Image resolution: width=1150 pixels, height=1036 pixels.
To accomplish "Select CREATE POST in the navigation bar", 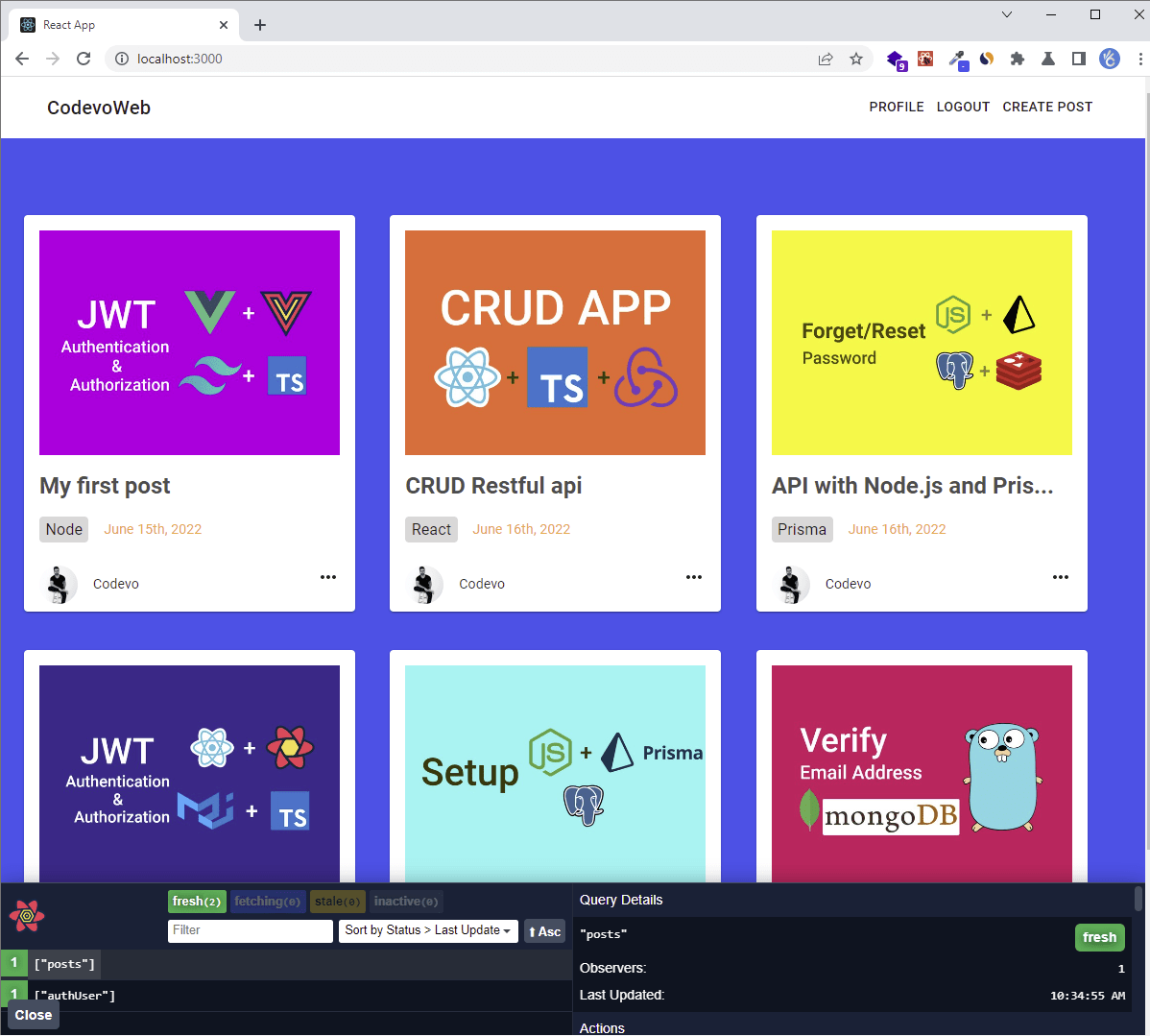I will coord(1047,107).
